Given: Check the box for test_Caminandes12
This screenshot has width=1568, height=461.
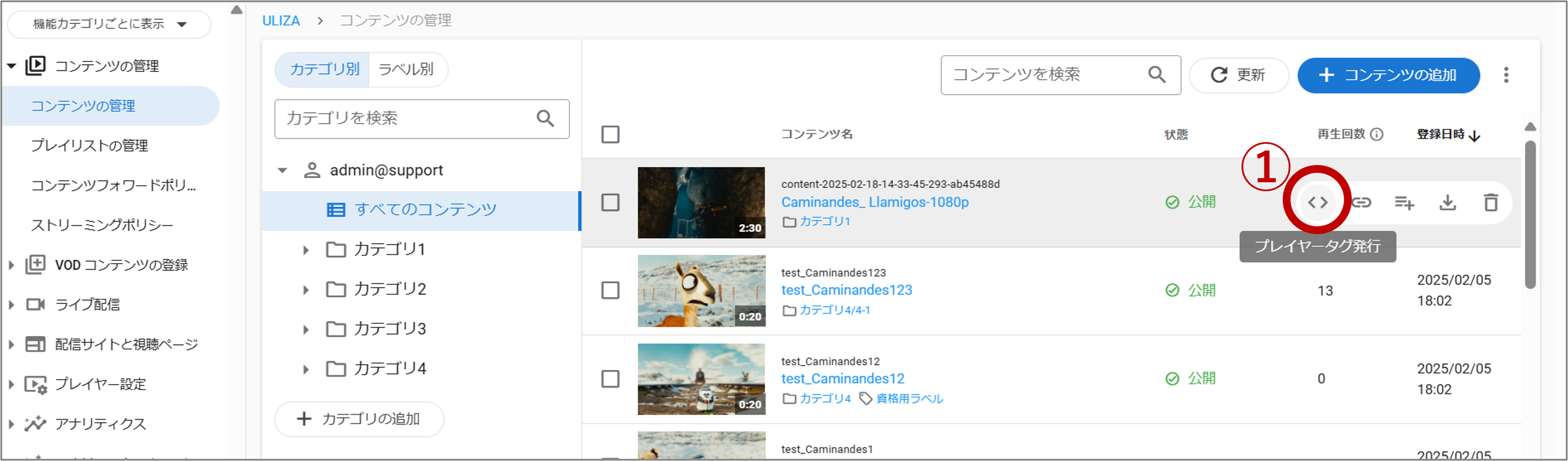Looking at the screenshot, I should click(x=610, y=379).
